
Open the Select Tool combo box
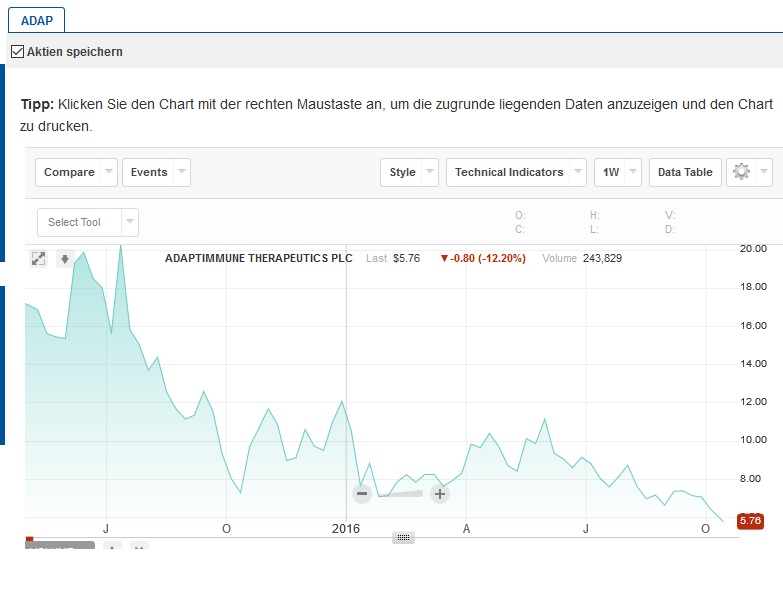[x=87, y=222]
